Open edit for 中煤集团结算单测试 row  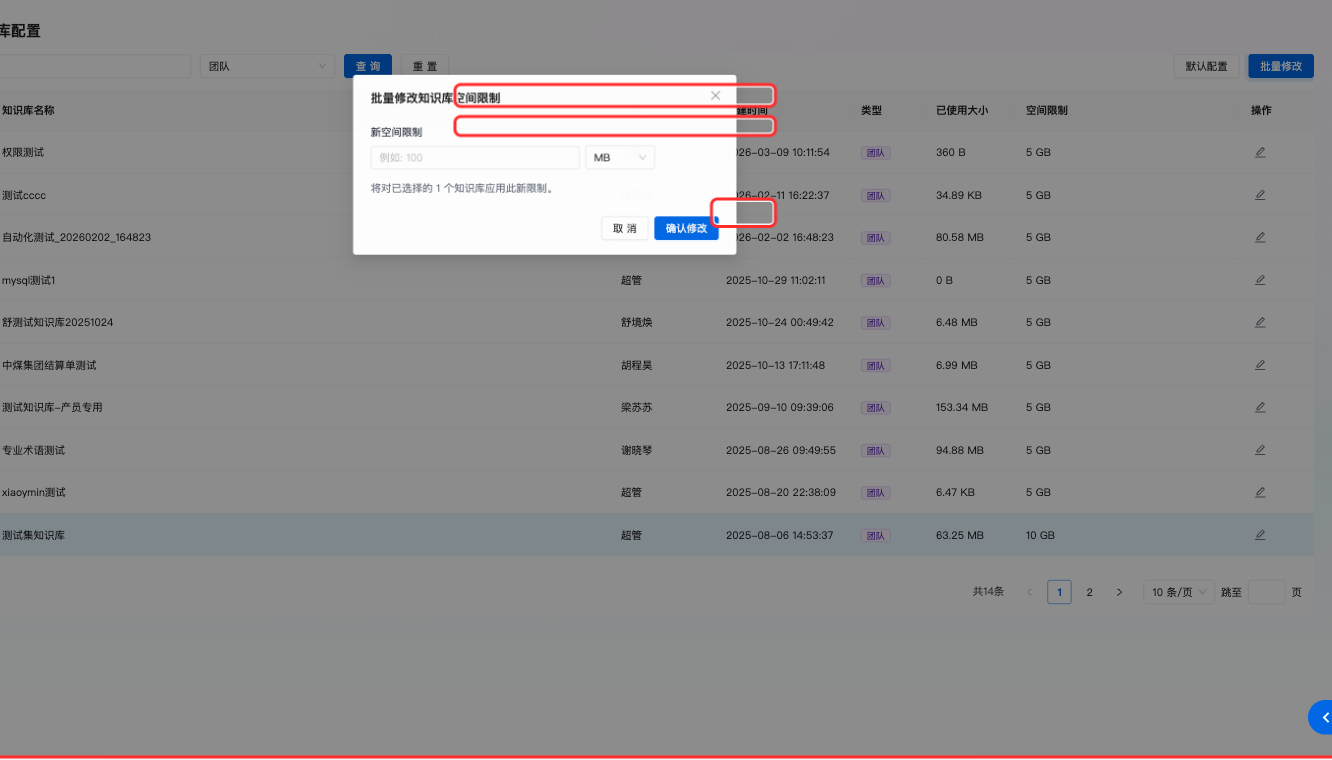1260,365
